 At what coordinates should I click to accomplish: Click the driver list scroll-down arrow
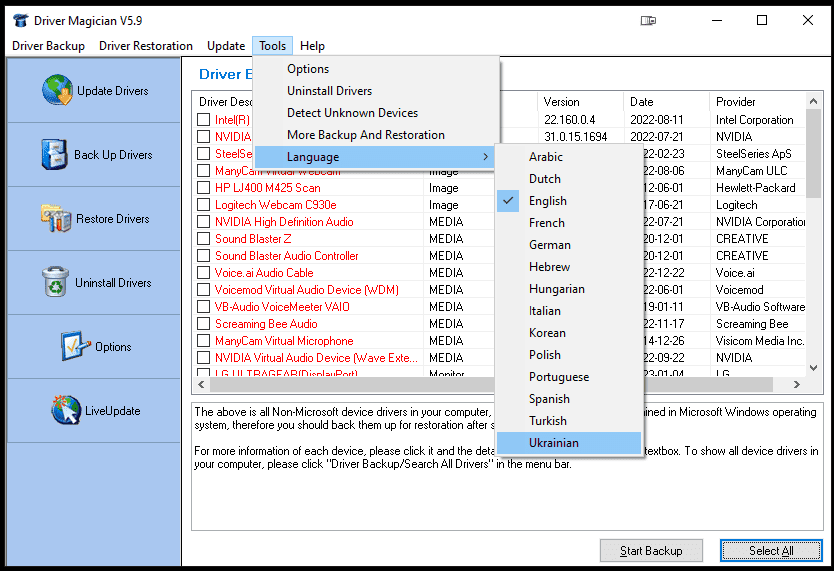pyautogui.click(x=813, y=368)
